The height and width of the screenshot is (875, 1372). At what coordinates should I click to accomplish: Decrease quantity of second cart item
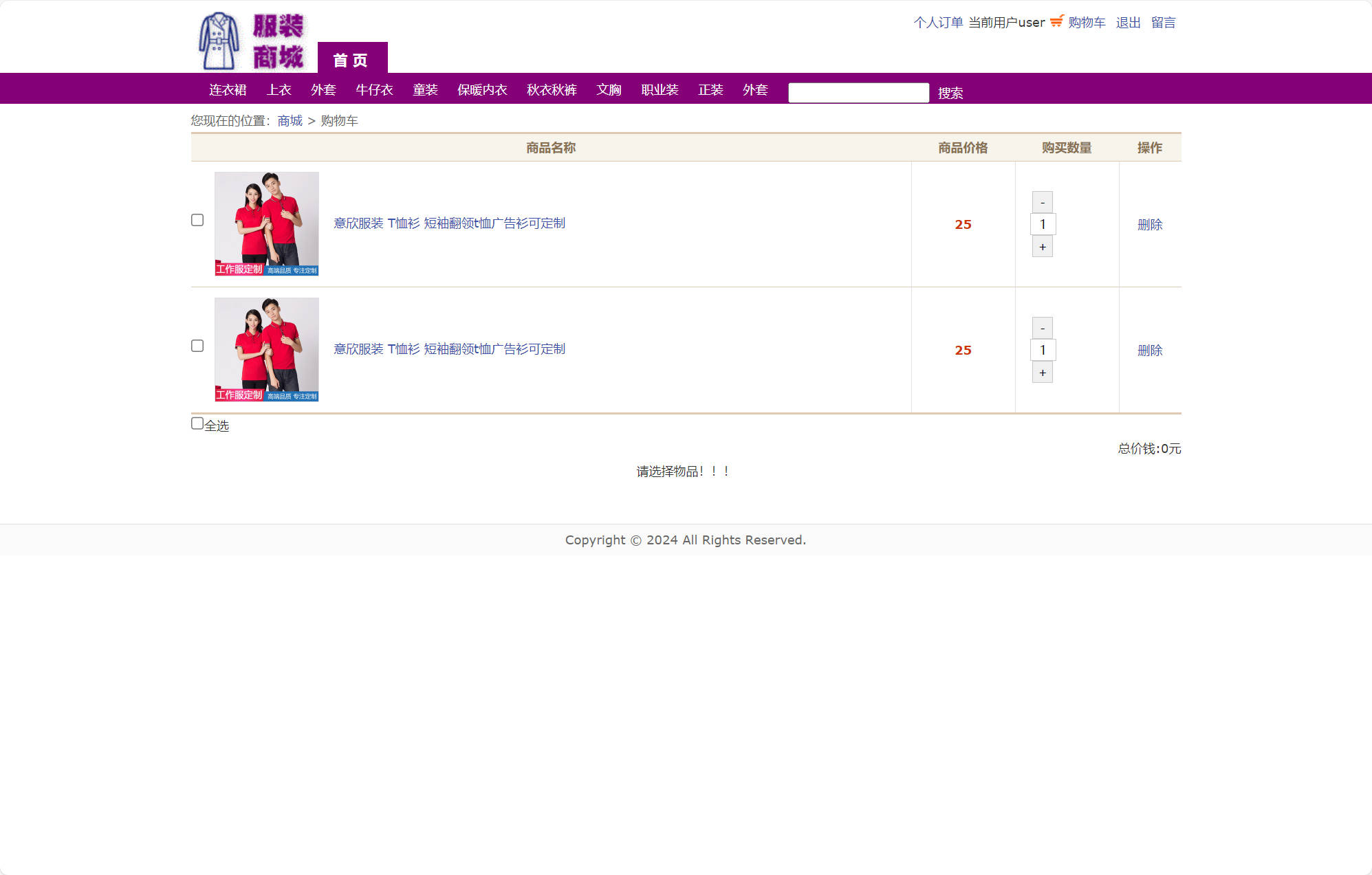tap(1042, 328)
